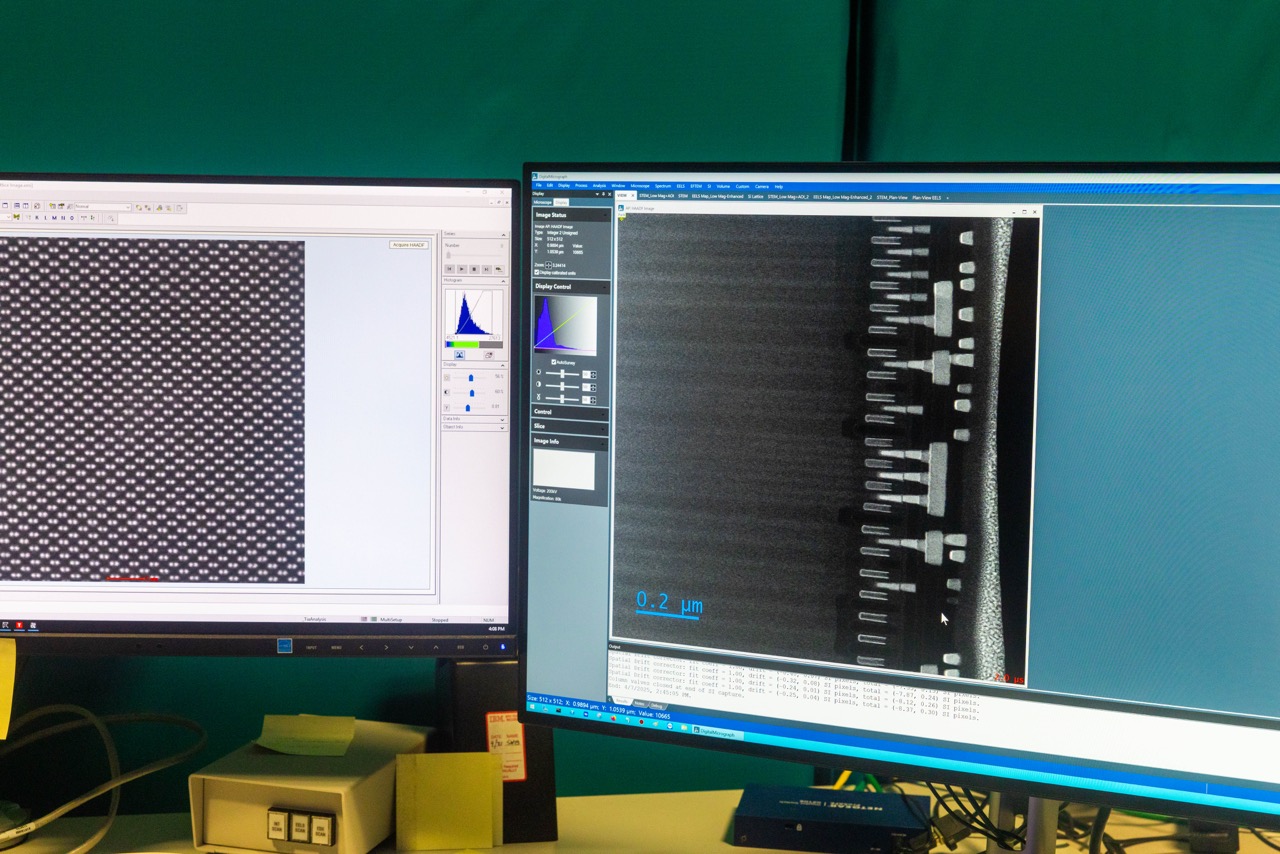Click brightness icon in Display Control panel
Viewport: 1280px width, 854px height.
click(539, 373)
